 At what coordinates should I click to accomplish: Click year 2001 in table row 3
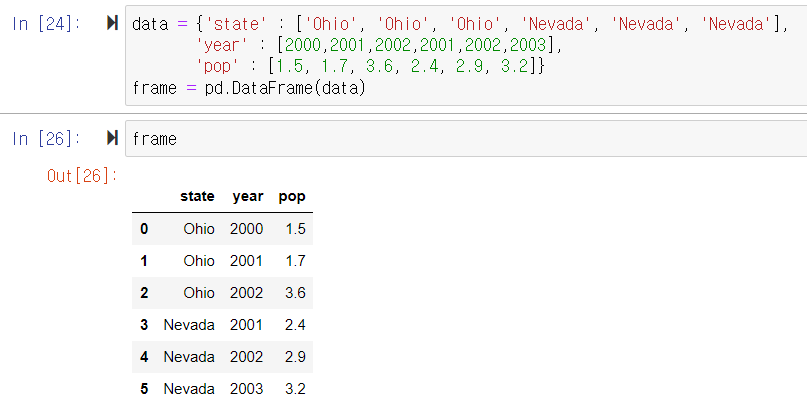[247, 325]
